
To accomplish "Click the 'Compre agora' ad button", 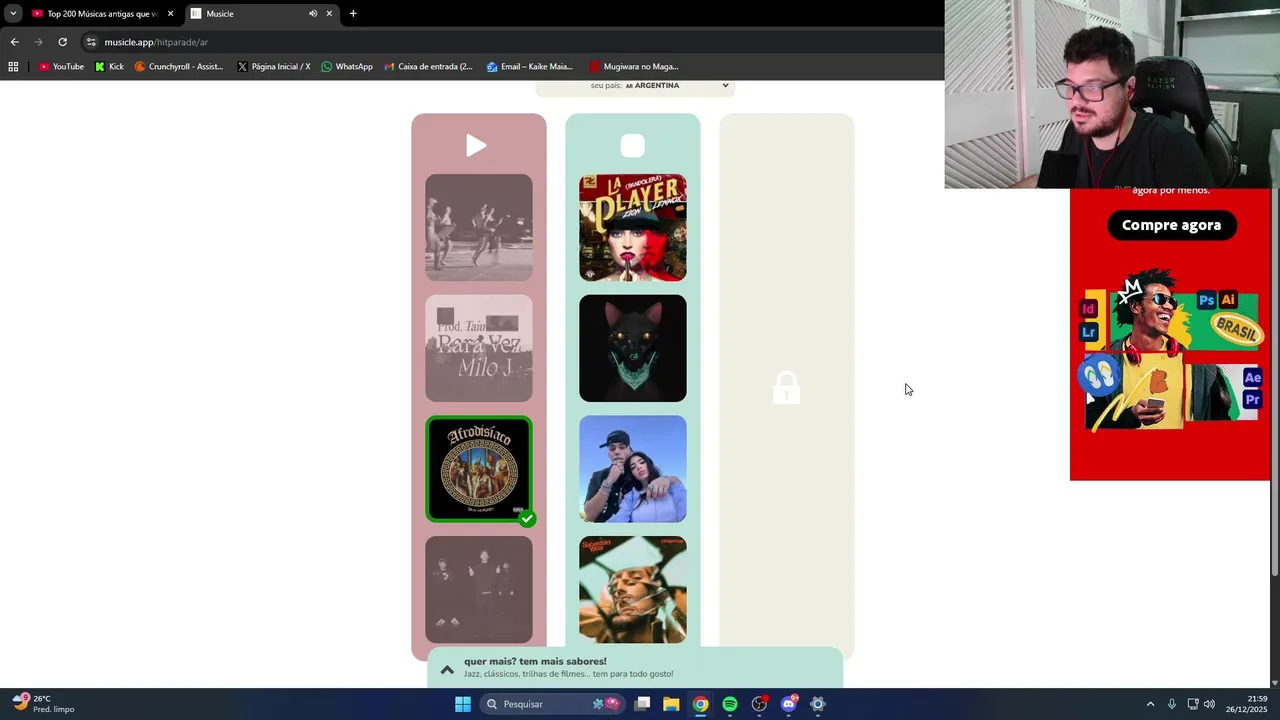I will 1171,225.
